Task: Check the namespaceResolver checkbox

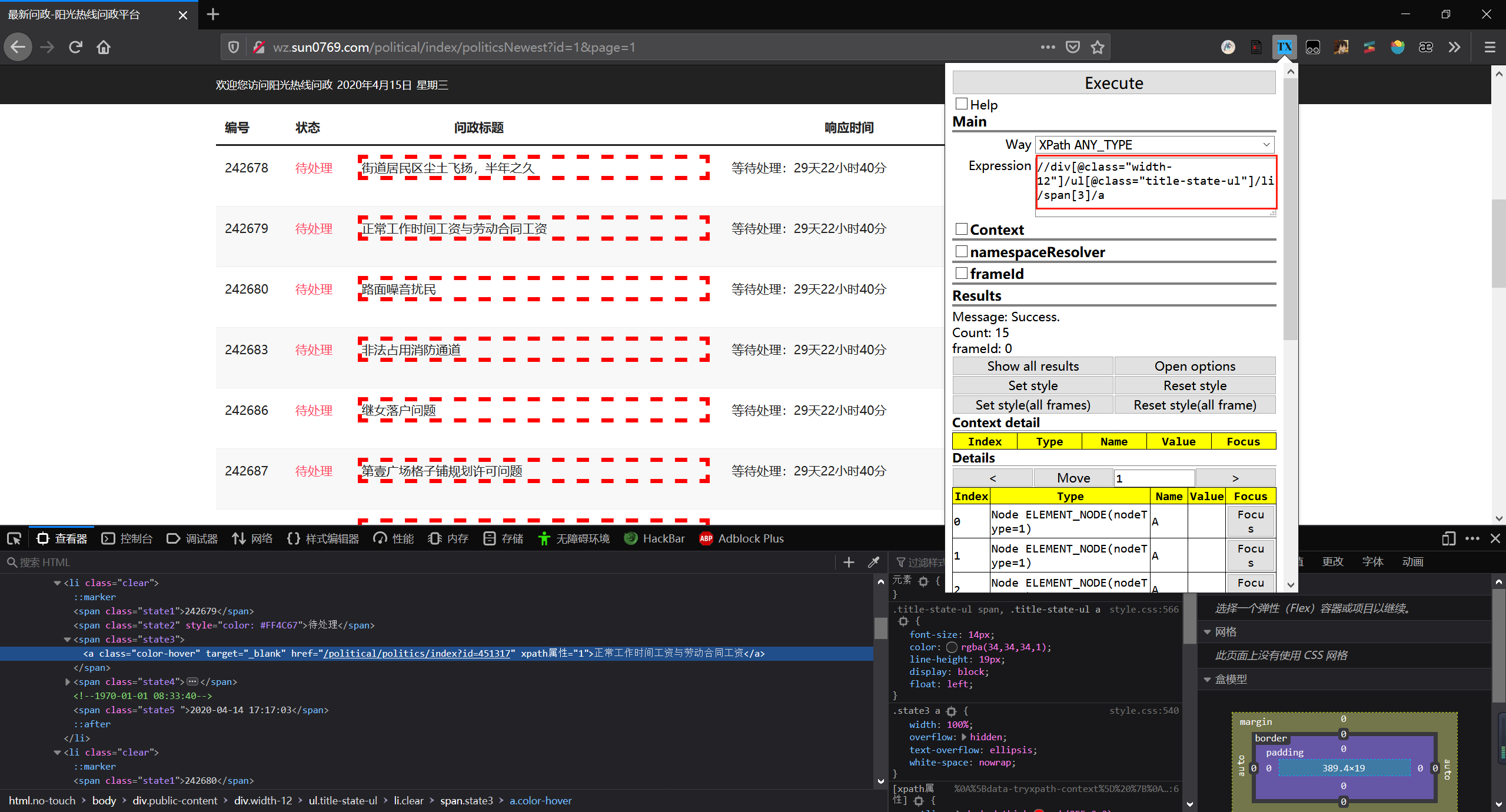Action: coord(962,251)
